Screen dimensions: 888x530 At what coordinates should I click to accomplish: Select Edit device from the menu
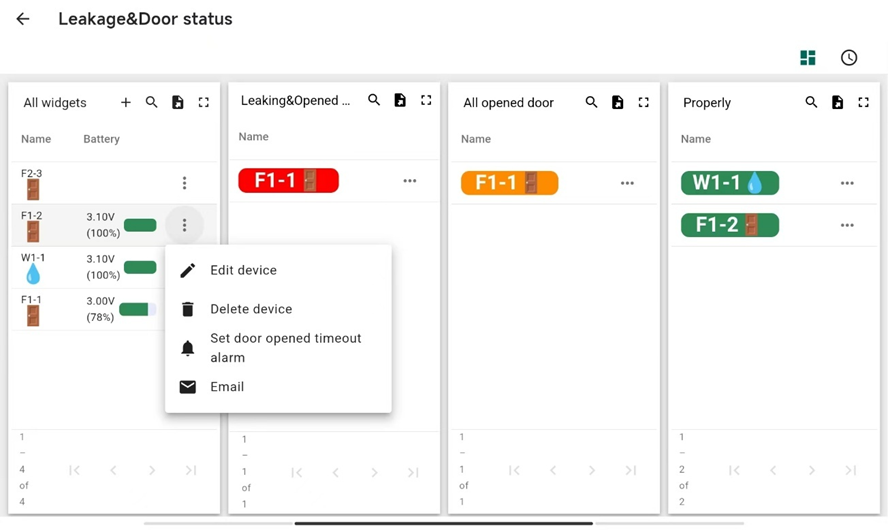tap(243, 270)
